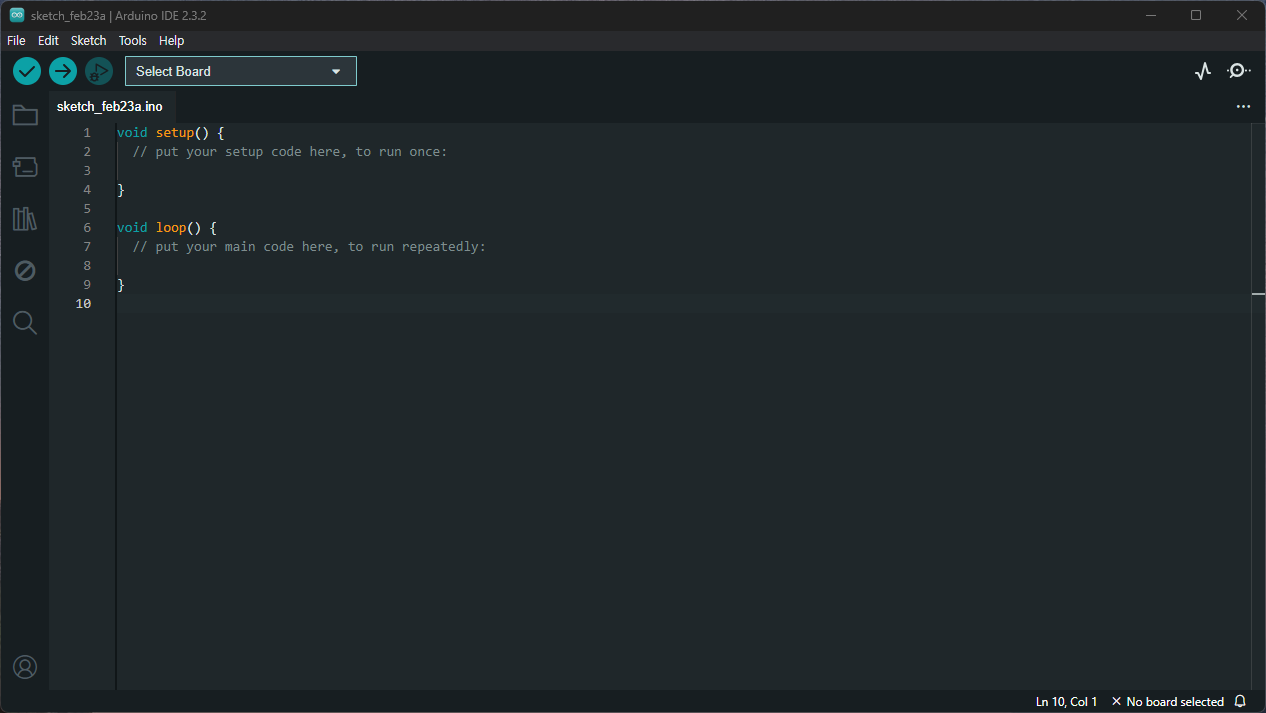Start debugging with the Debug button

point(99,71)
